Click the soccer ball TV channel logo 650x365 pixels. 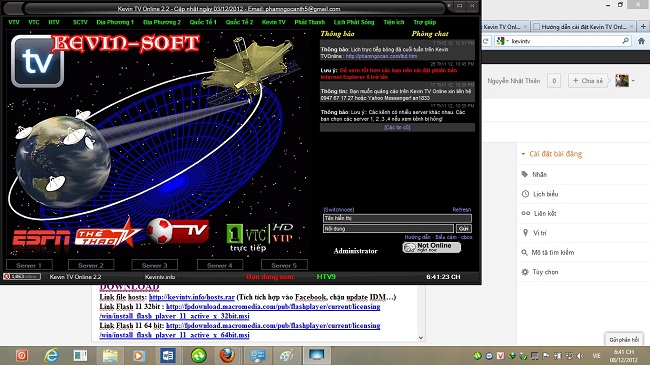click(x=178, y=231)
